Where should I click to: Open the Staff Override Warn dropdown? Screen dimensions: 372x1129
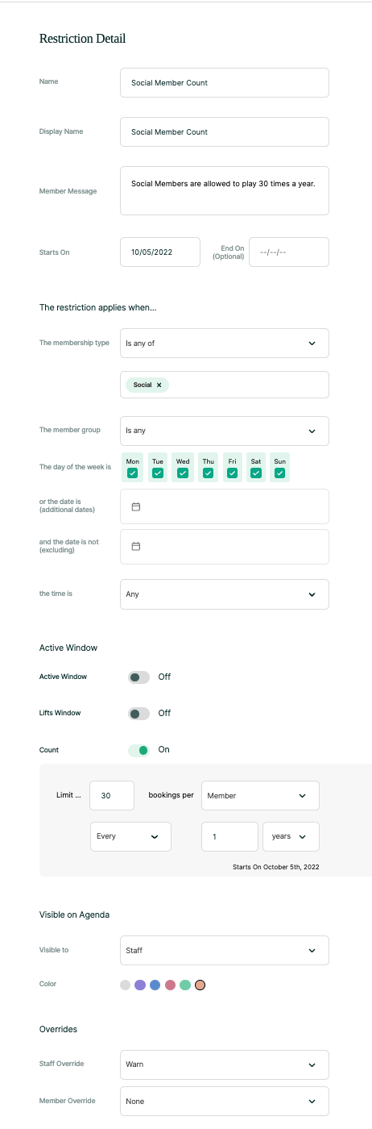click(224, 1064)
